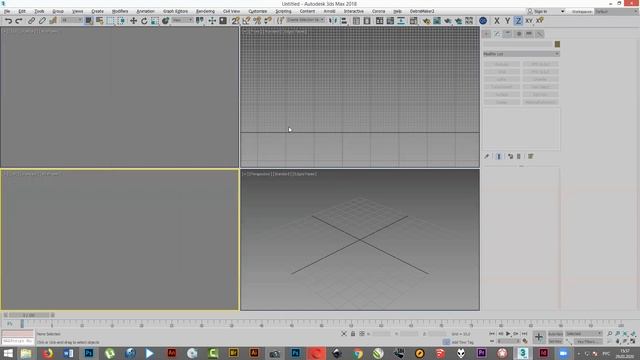The image size is (640, 360).
Task: Go to animation end frame
Action: [524, 334]
